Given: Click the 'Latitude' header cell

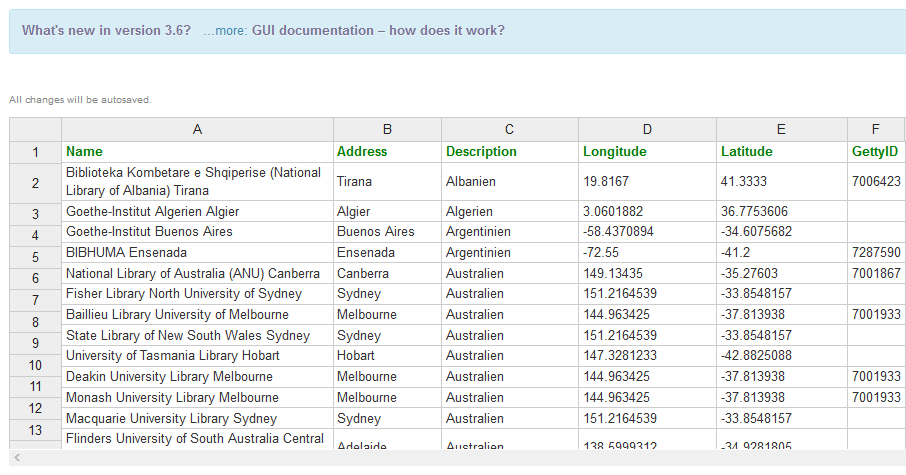Looking at the screenshot, I should pos(782,152).
